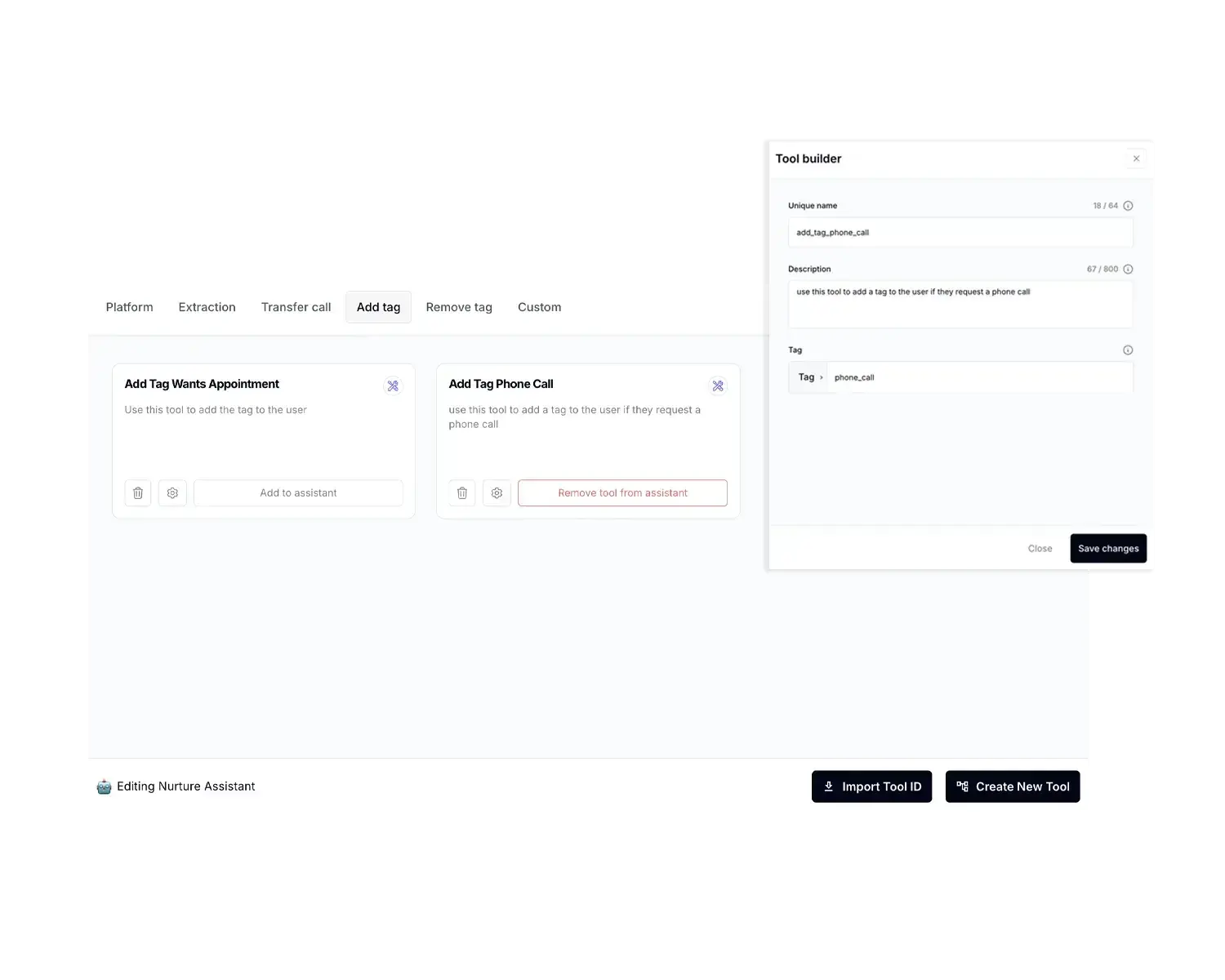The image size is (1225, 980).
Task: Show info for Unique name field
Action: click(1128, 206)
